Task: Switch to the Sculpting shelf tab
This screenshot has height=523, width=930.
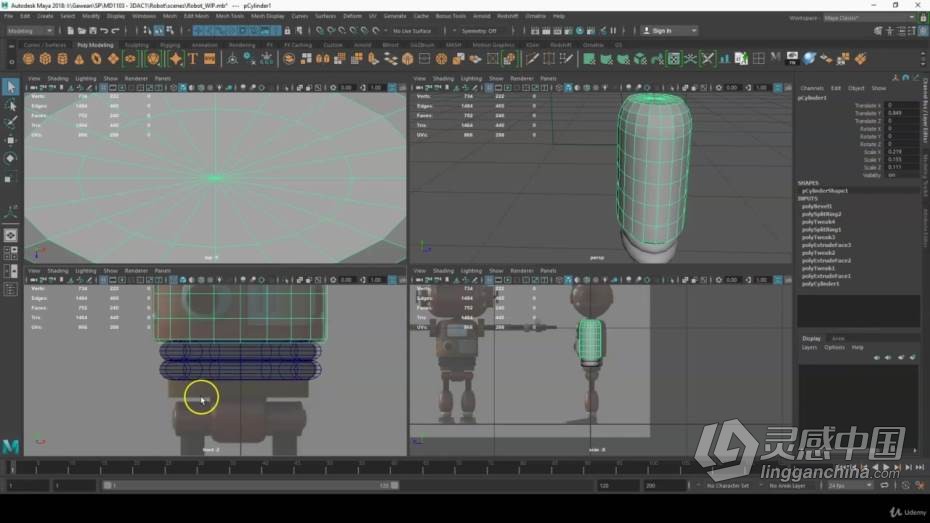Action: coord(136,45)
